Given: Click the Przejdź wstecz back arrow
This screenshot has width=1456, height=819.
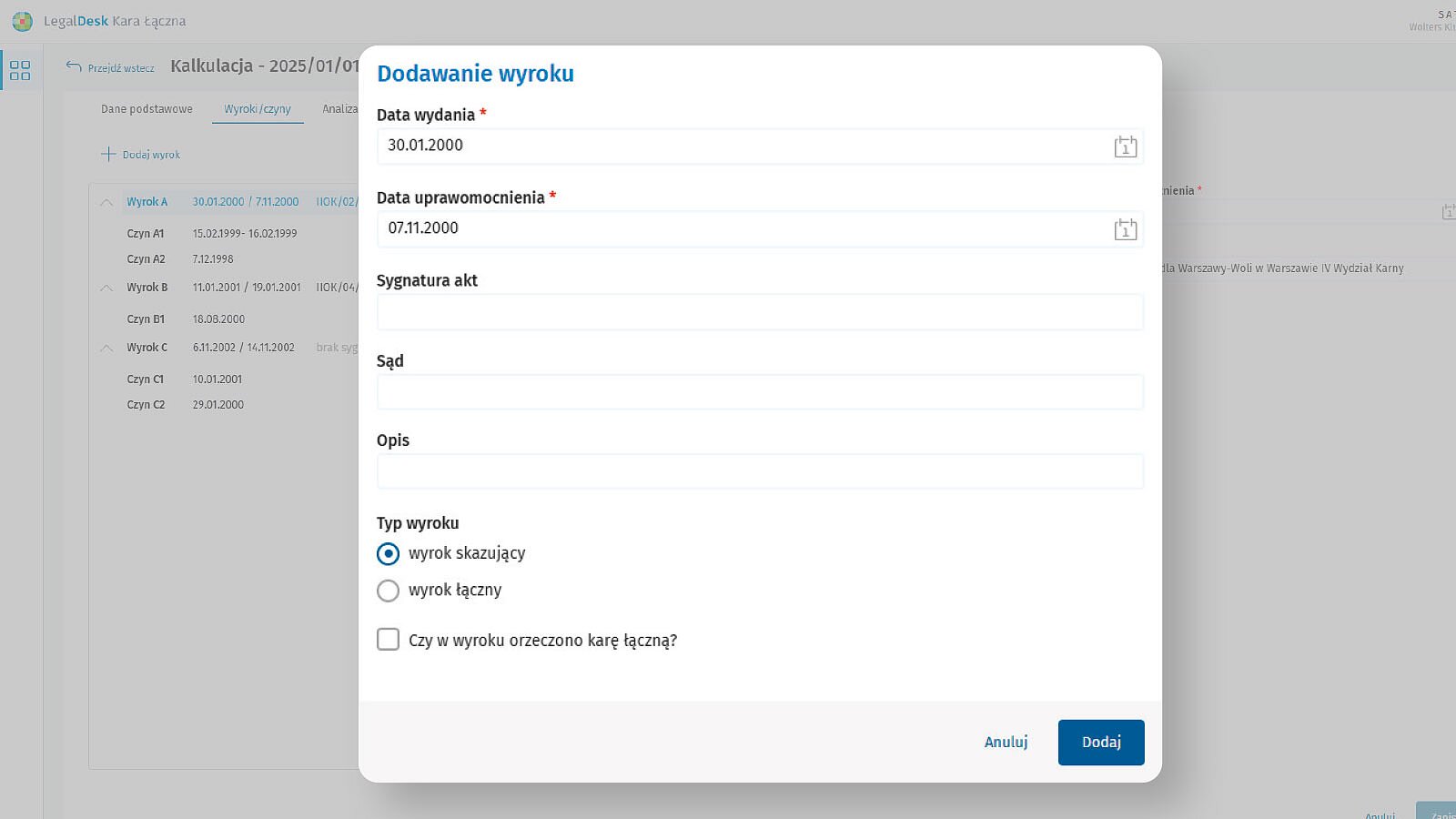Looking at the screenshot, I should point(74,66).
